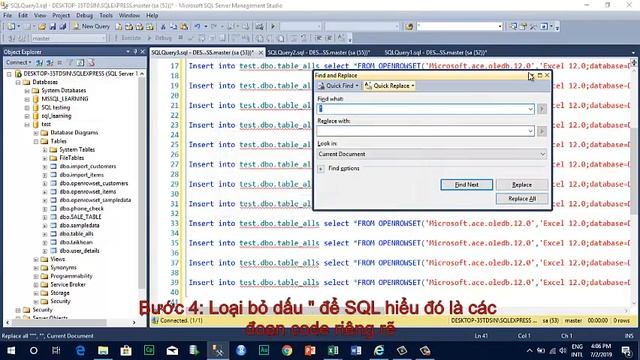Open the Edit menu
640x360 pixels.
(x=23, y=16)
